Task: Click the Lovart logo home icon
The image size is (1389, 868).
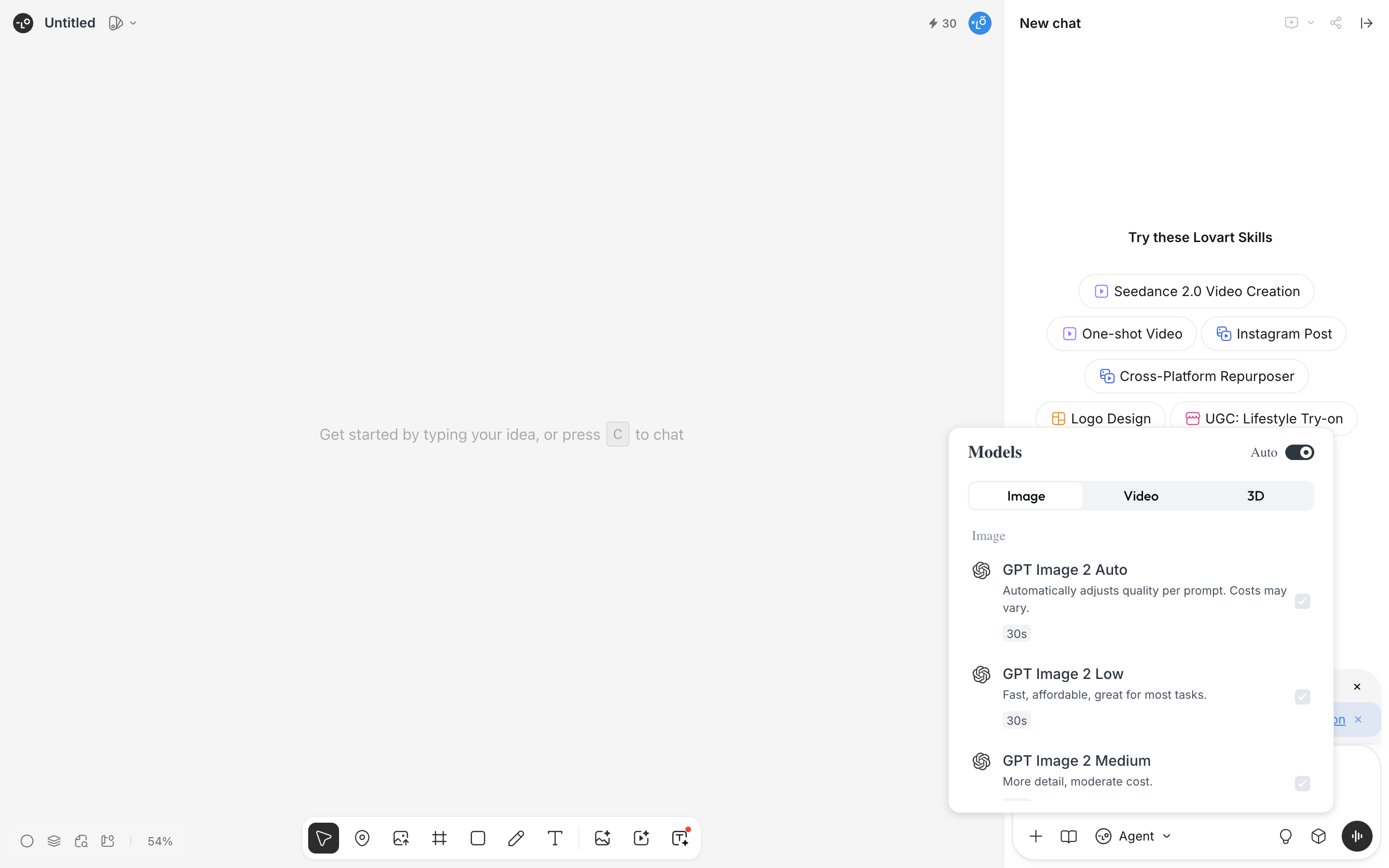Action: 23,23
